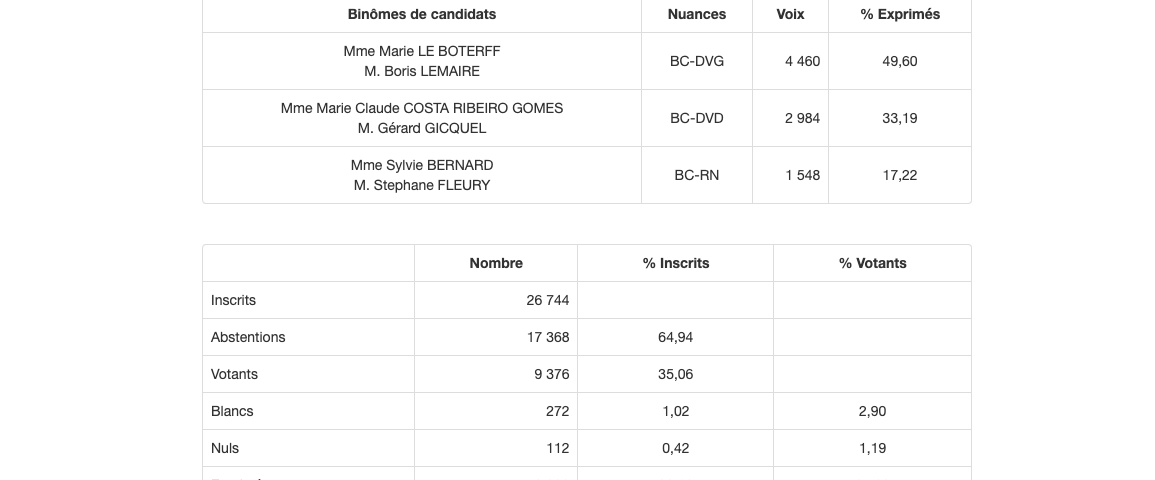Click the "% Exprimés" column header

tap(900, 14)
